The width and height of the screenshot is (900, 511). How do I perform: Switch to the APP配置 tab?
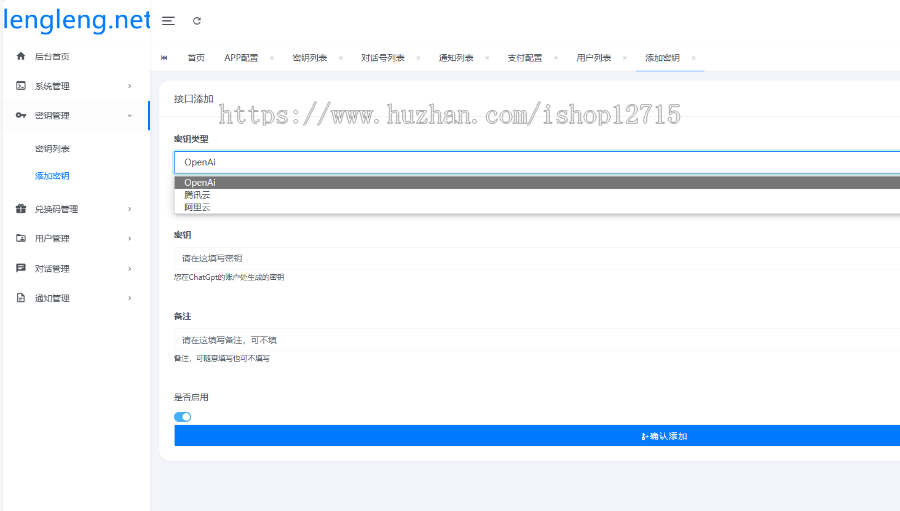coord(241,57)
